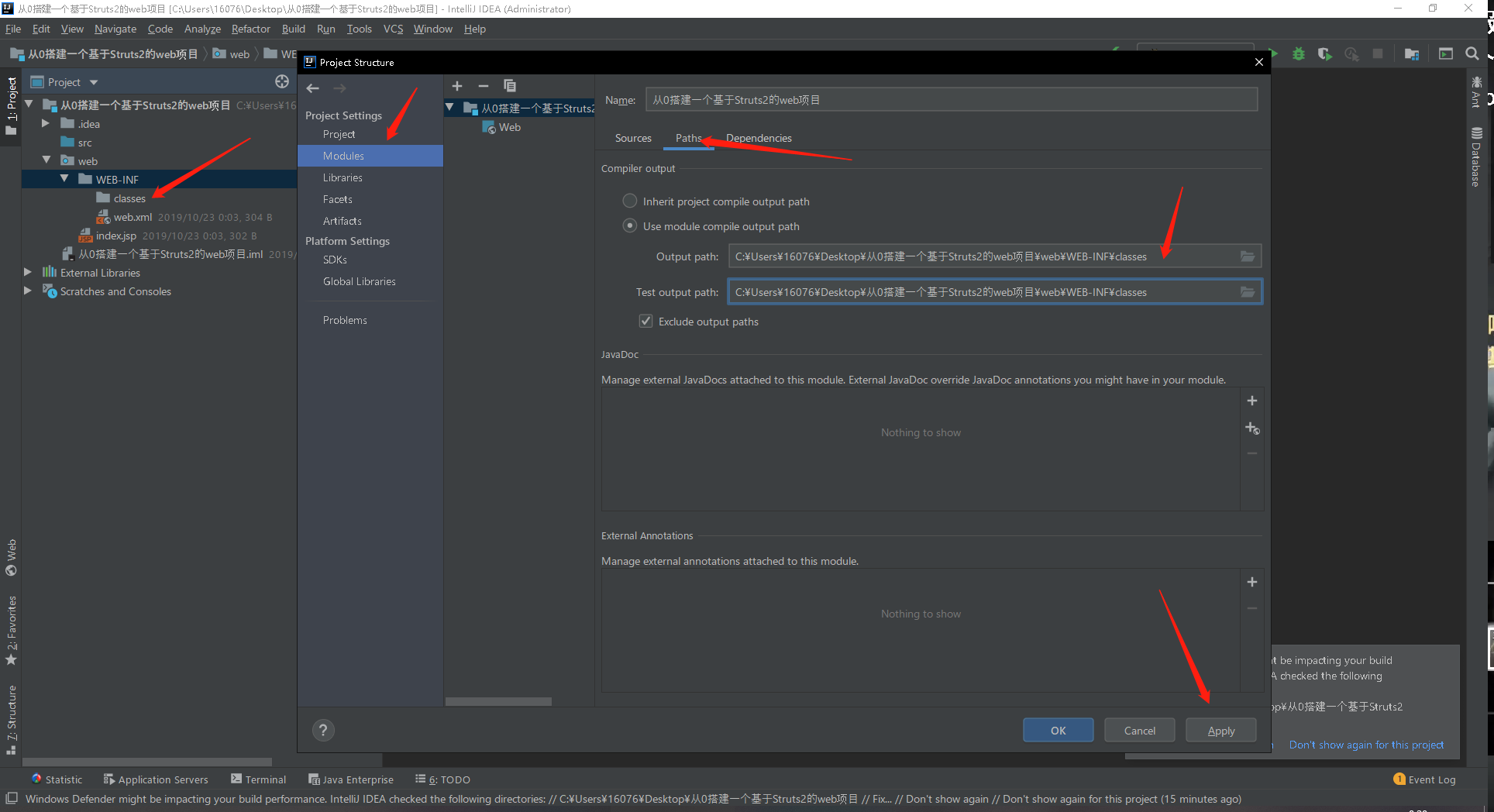Add a new module with the plus icon
The image size is (1494, 812).
click(457, 86)
